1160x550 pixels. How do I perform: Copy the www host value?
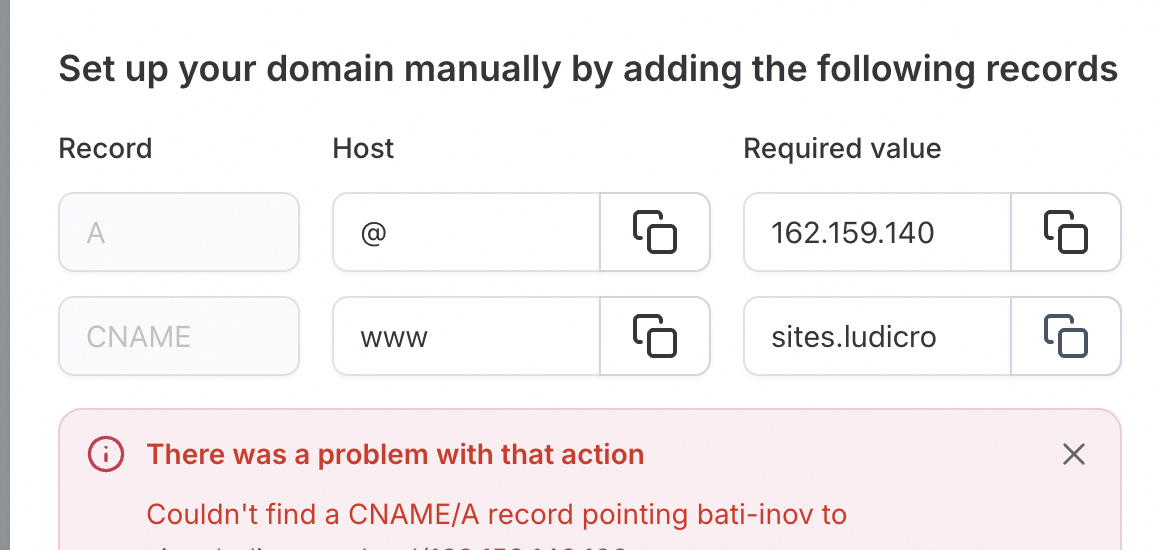click(655, 336)
